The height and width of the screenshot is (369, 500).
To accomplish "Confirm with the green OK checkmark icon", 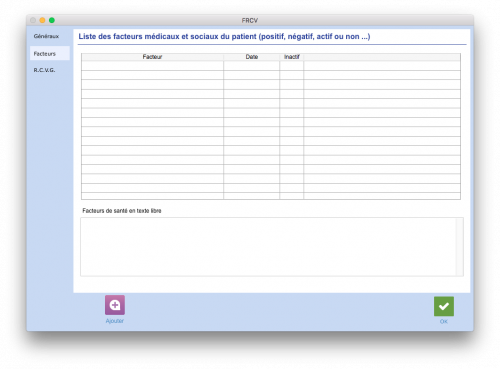I will point(444,306).
